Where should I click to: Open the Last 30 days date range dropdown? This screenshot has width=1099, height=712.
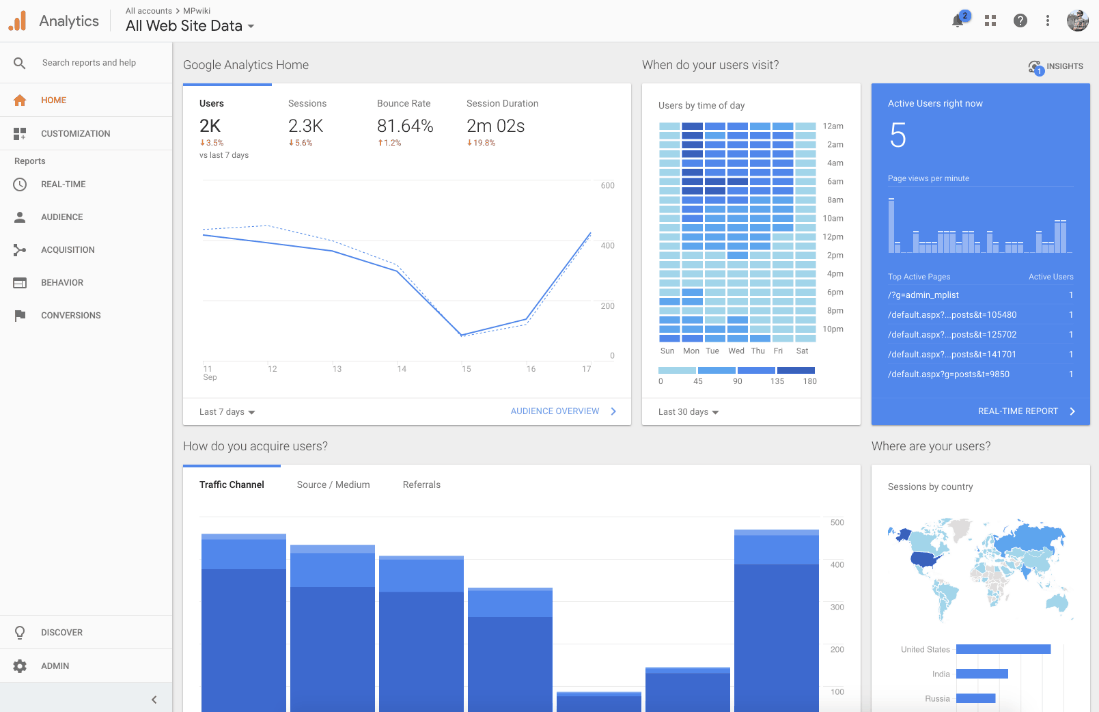tap(688, 412)
